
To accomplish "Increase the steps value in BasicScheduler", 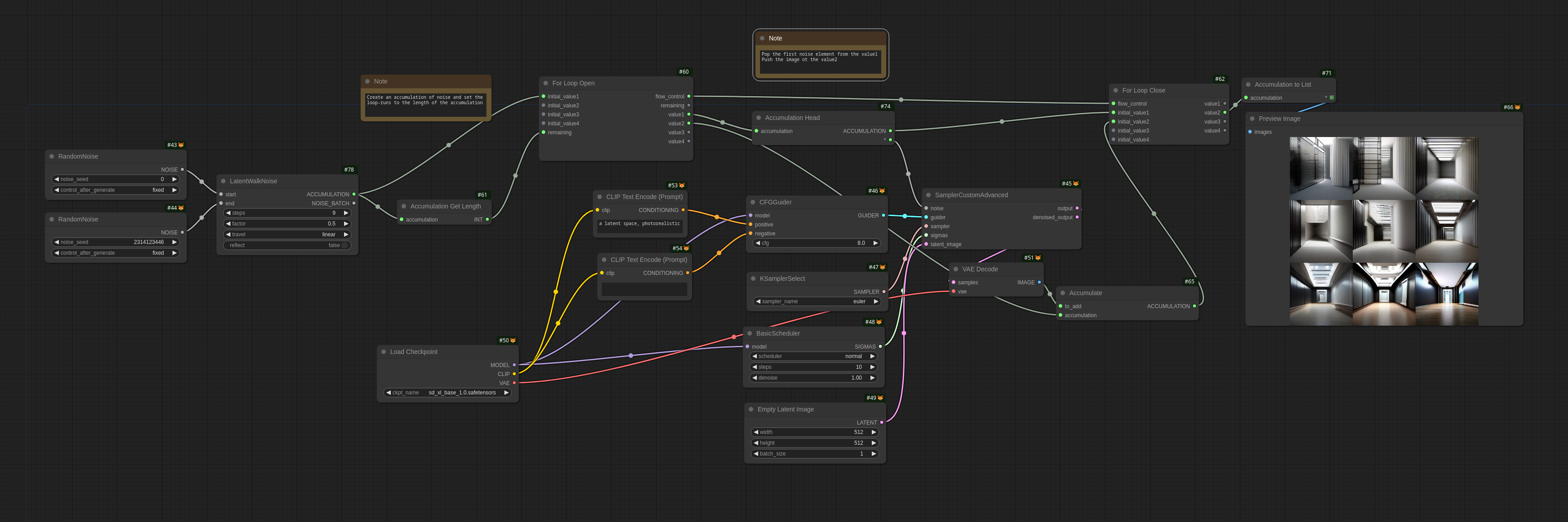I will click(872, 367).
